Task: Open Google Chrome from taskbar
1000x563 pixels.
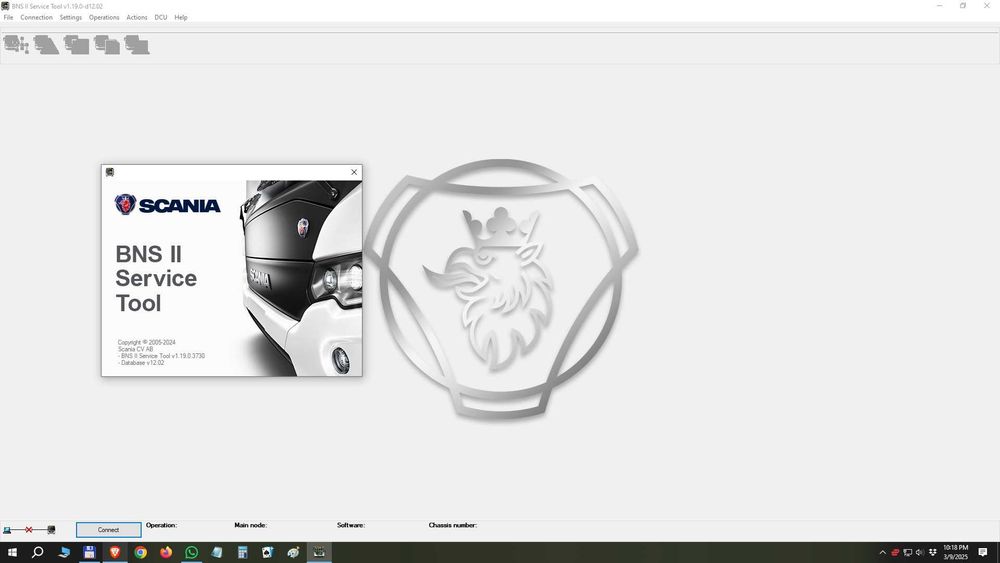Action: [x=140, y=552]
